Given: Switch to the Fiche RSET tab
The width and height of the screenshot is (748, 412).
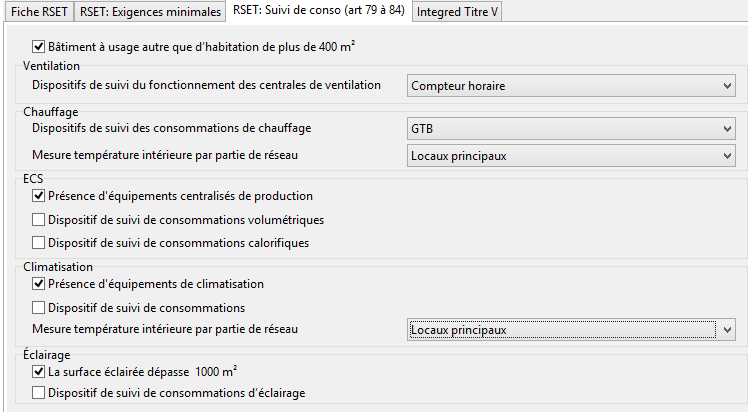Looking at the screenshot, I should pos(39,11).
